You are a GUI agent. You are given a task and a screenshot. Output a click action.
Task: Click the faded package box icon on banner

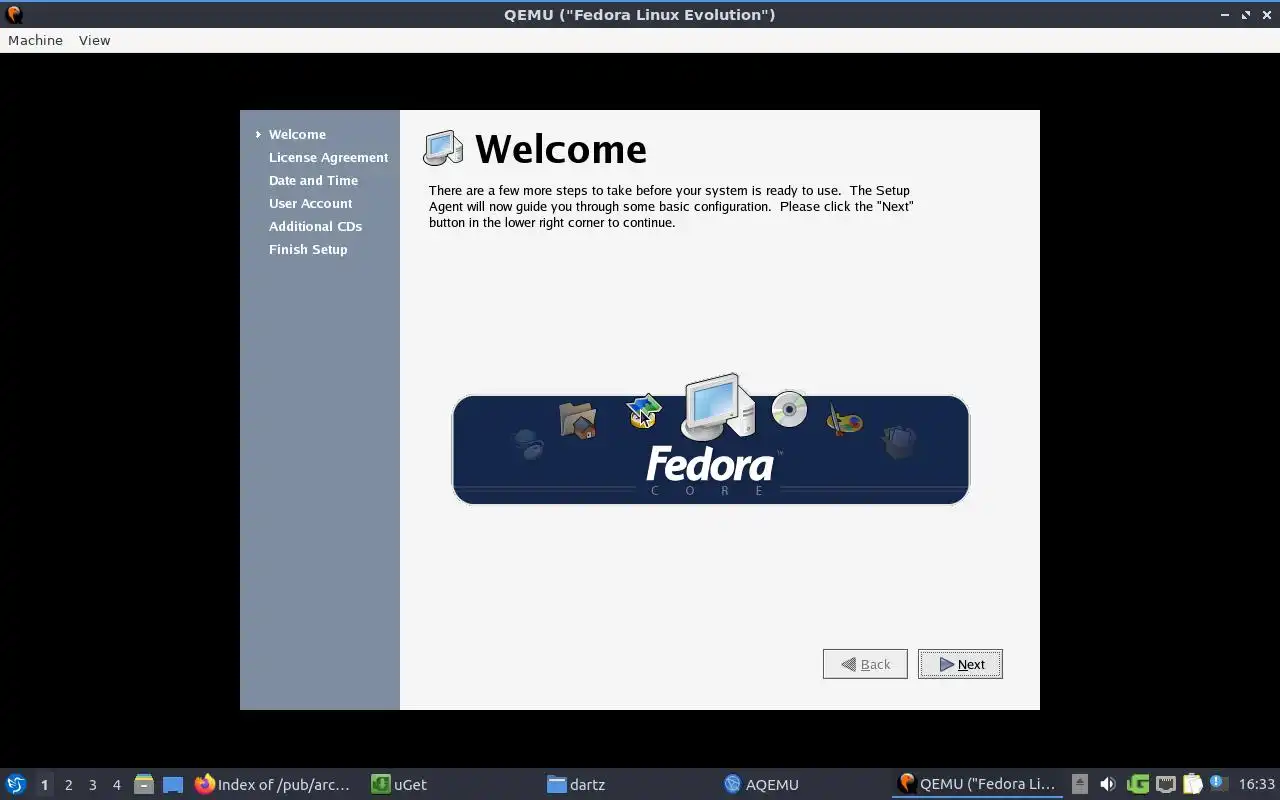tap(899, 441)
